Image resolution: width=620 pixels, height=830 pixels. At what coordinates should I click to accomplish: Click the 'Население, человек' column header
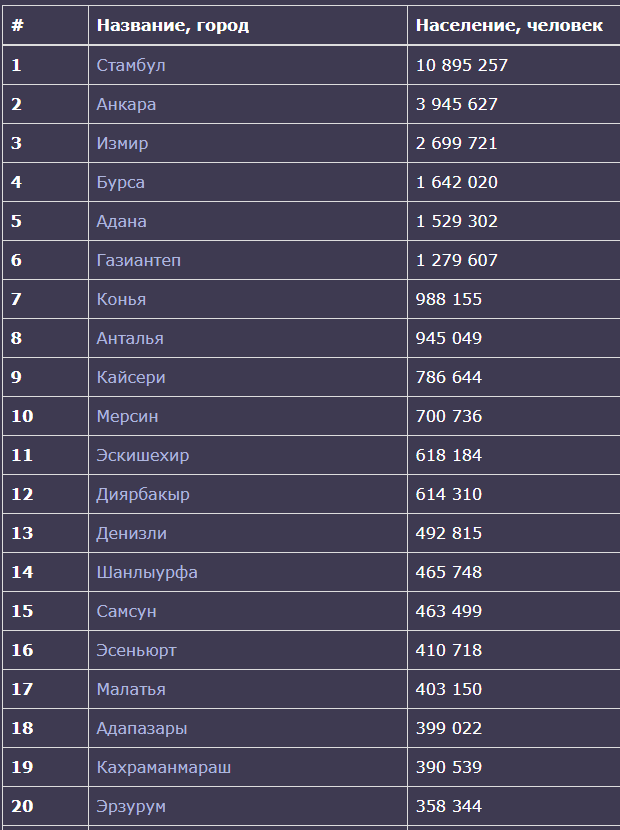click(x=509, y=25)
